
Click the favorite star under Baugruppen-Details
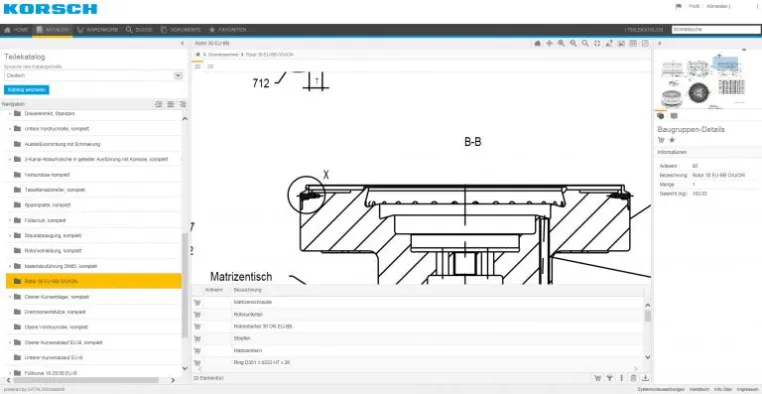pos(672,140)
